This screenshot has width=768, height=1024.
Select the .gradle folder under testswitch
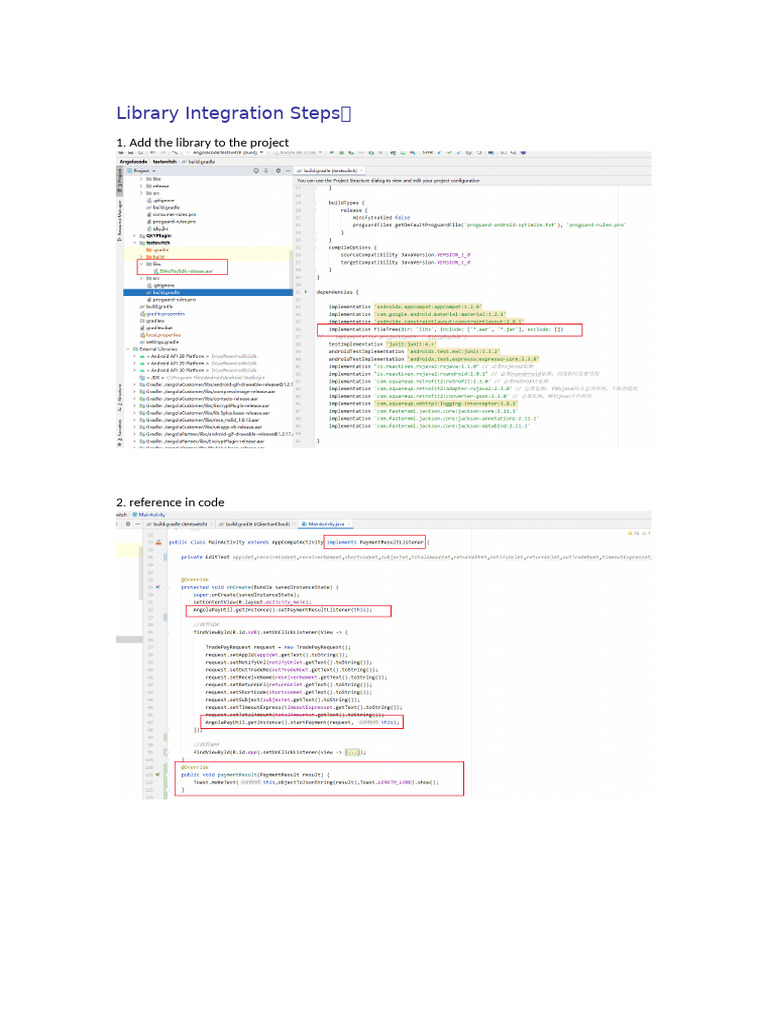[x=157, y=250]
